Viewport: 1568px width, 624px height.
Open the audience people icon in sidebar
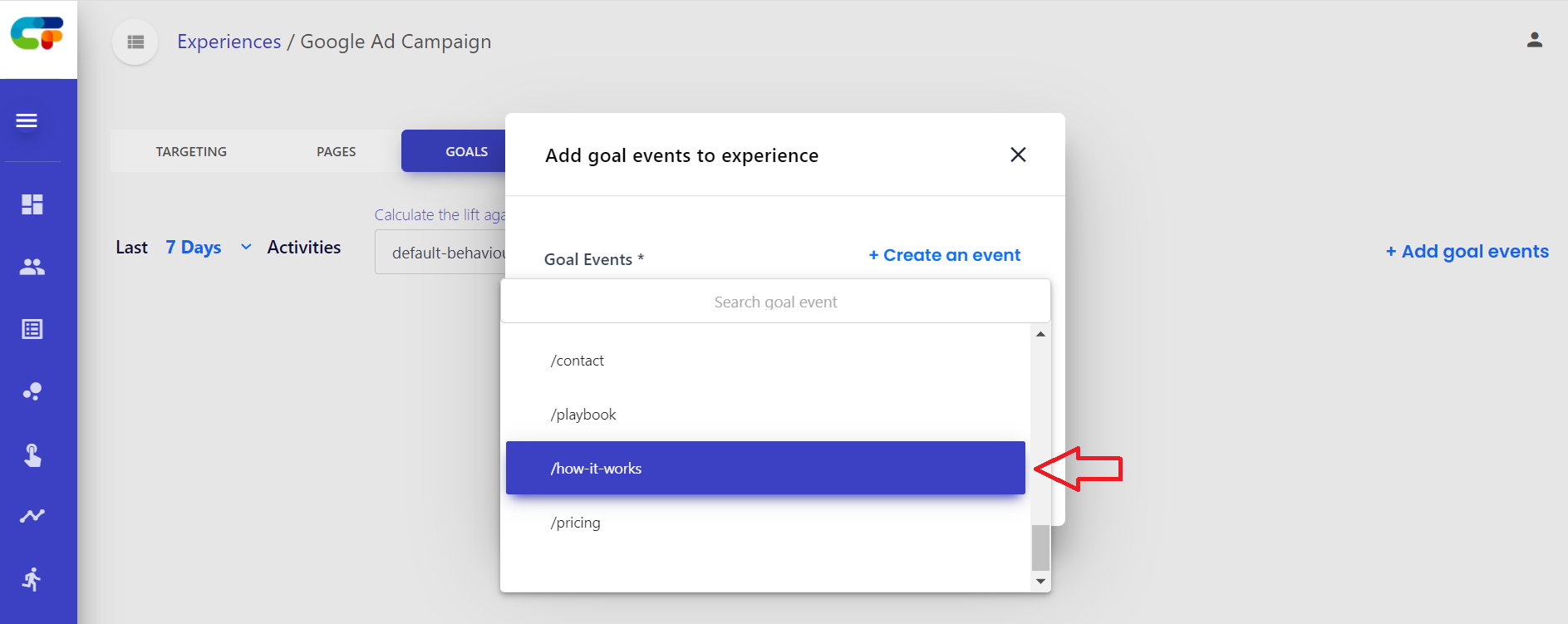pyautogui.click(x=32, y=267)
